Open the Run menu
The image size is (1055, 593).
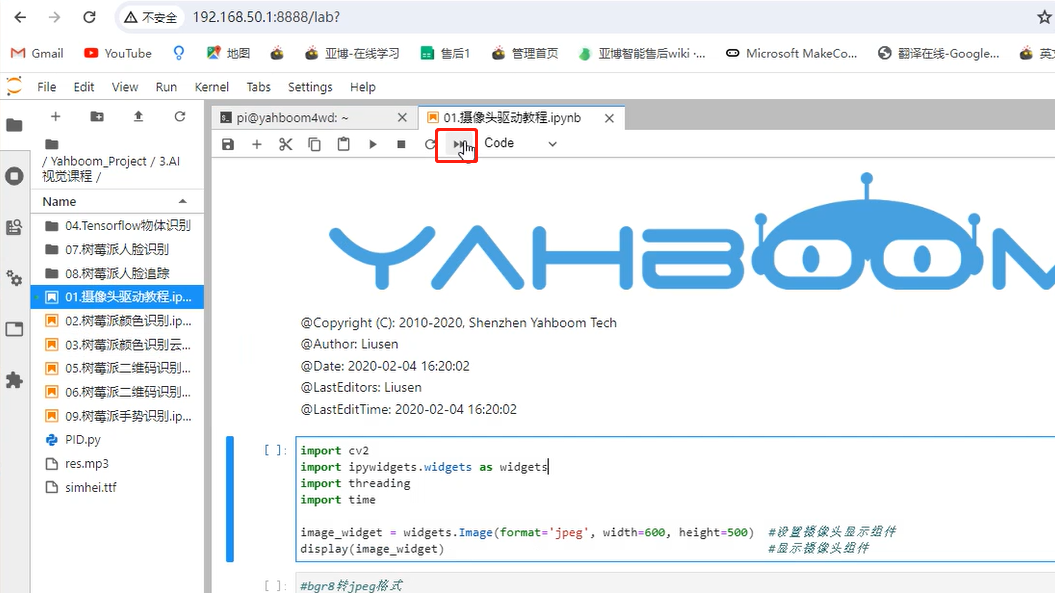[166, 87]
